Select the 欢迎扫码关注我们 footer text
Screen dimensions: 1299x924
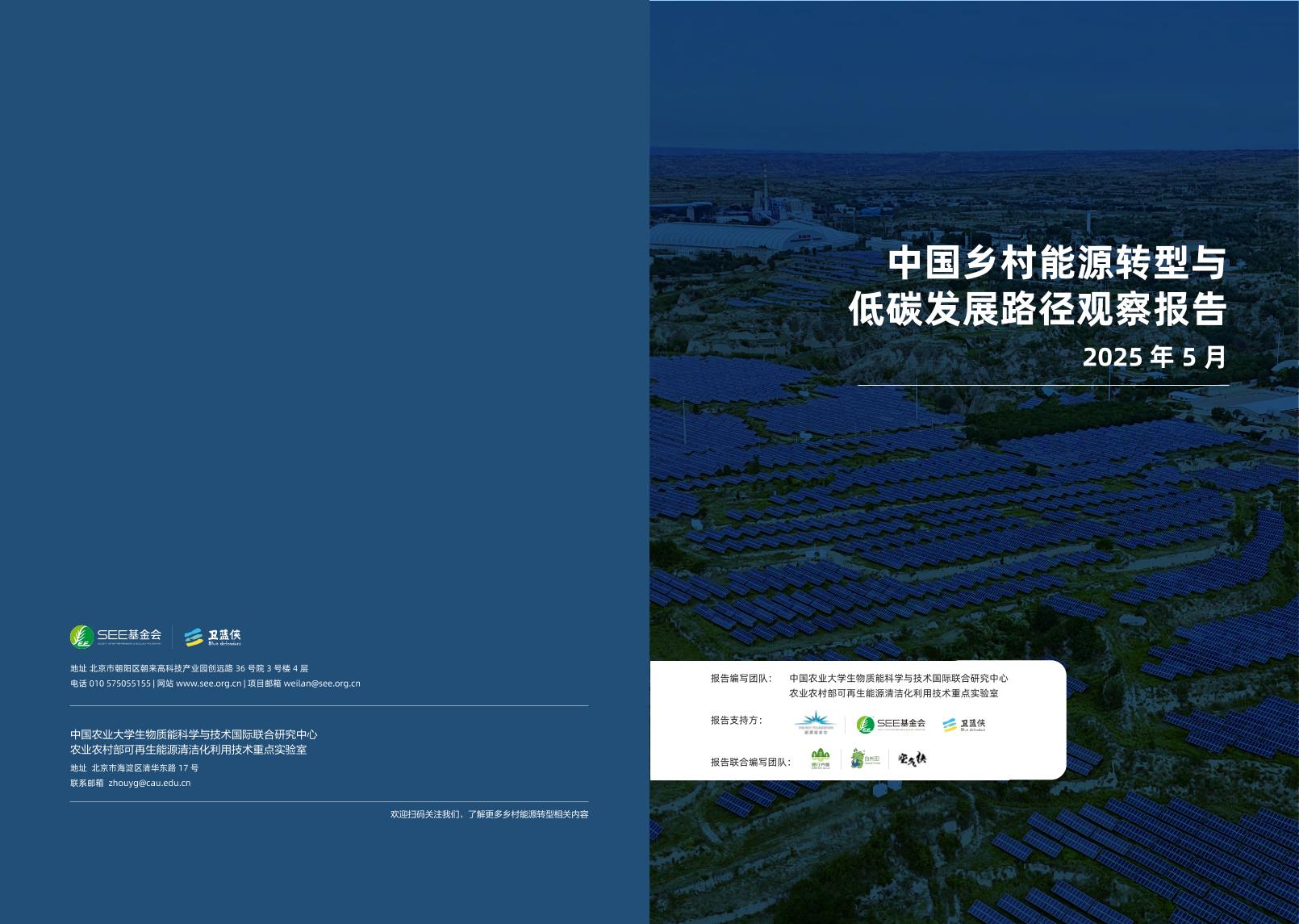point(488,815)
